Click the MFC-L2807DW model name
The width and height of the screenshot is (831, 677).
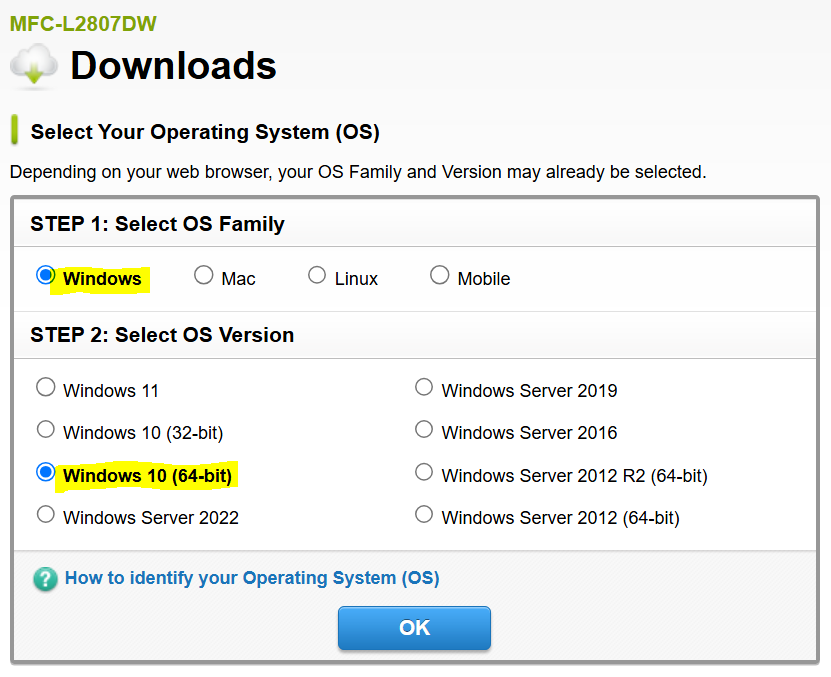pos(83,24)
